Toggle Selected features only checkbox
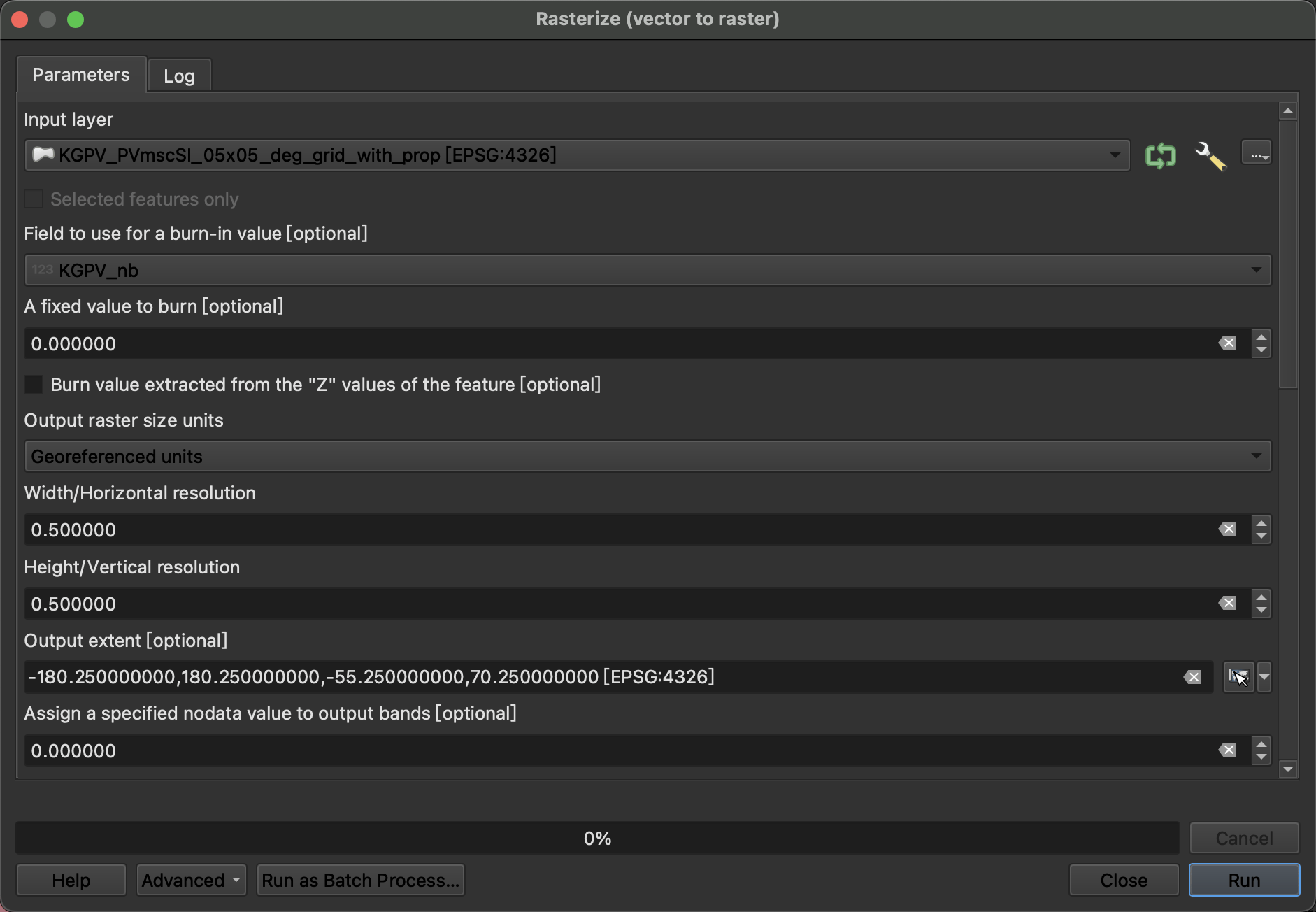1316x912 pixels. click(34, 199)
